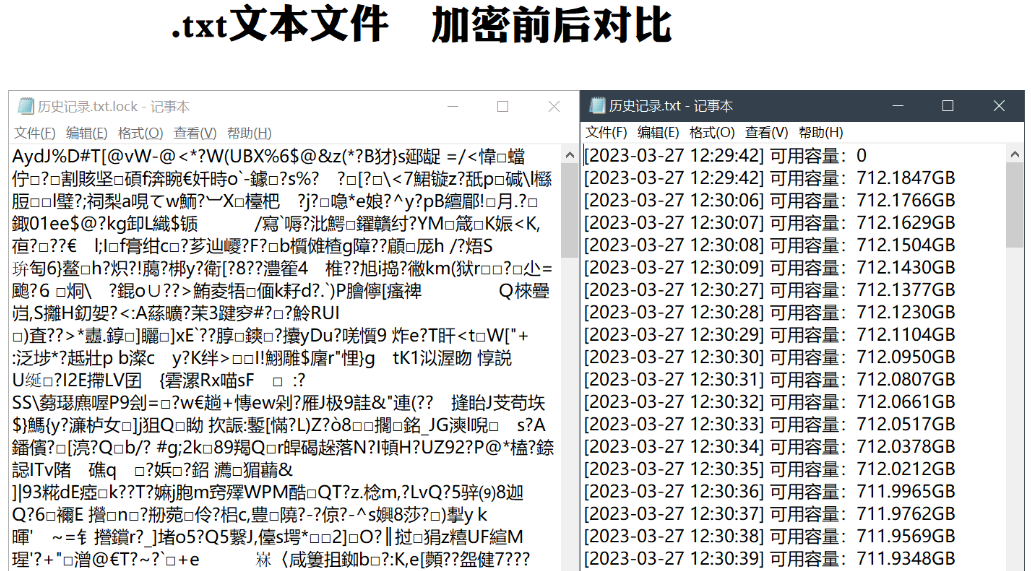Maximize the 历史记录.txt.lock Notepad window
Viewport: 1031px width, 571px height.
coord(503,107)
